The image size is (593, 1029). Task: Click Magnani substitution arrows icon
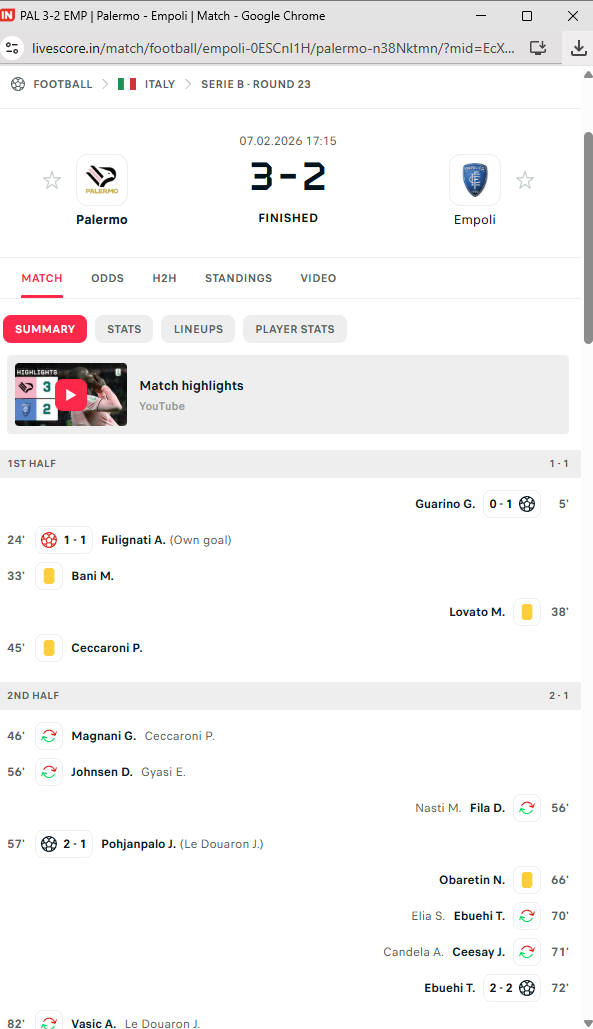point(49,736)
